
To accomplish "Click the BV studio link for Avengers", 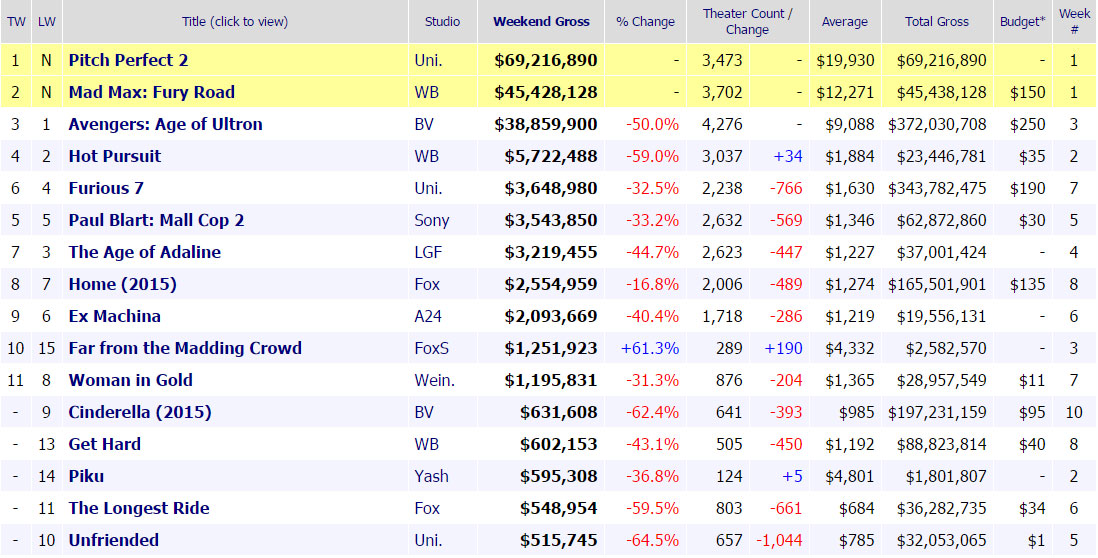I will click(424, 125).
